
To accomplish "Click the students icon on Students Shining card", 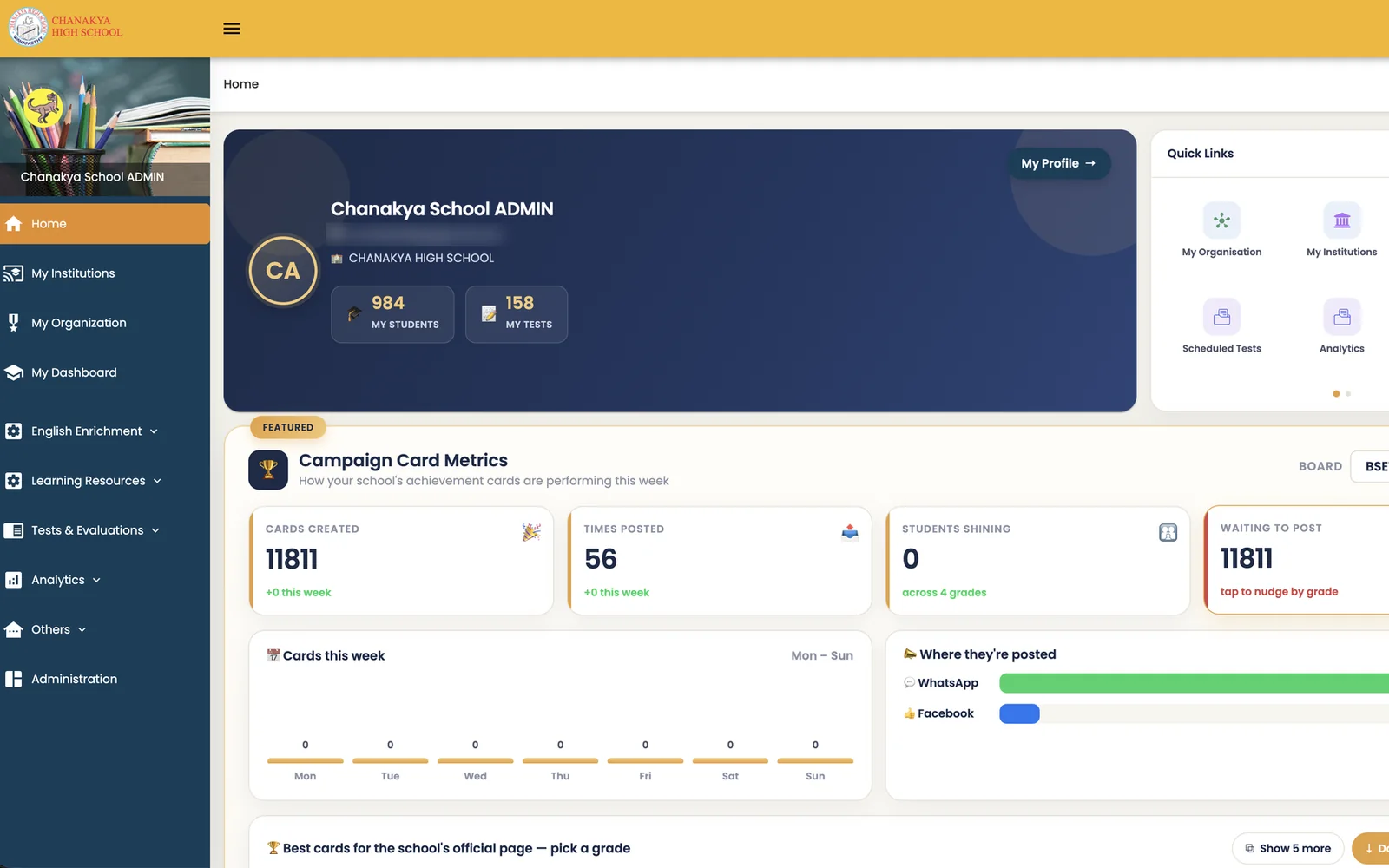I will tap(1168, 532).
